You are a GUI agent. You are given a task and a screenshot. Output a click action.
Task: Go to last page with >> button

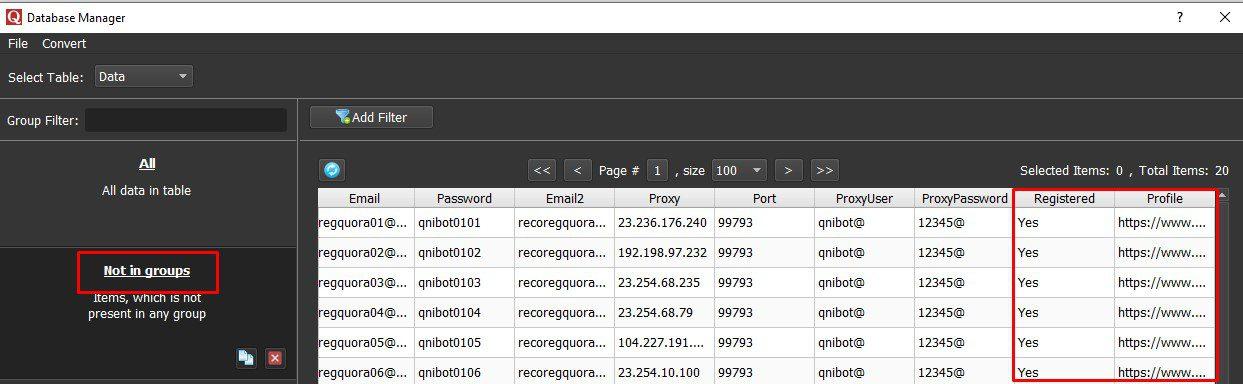coord(824,170)
